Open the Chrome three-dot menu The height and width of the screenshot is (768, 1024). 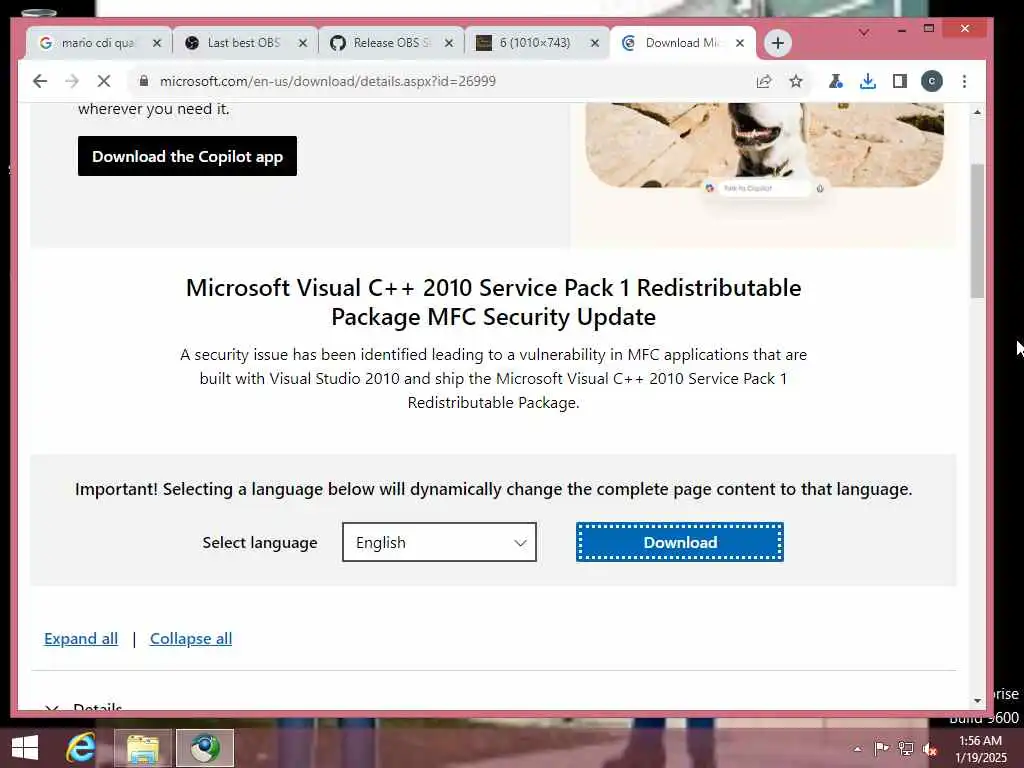tap(964, 81)
